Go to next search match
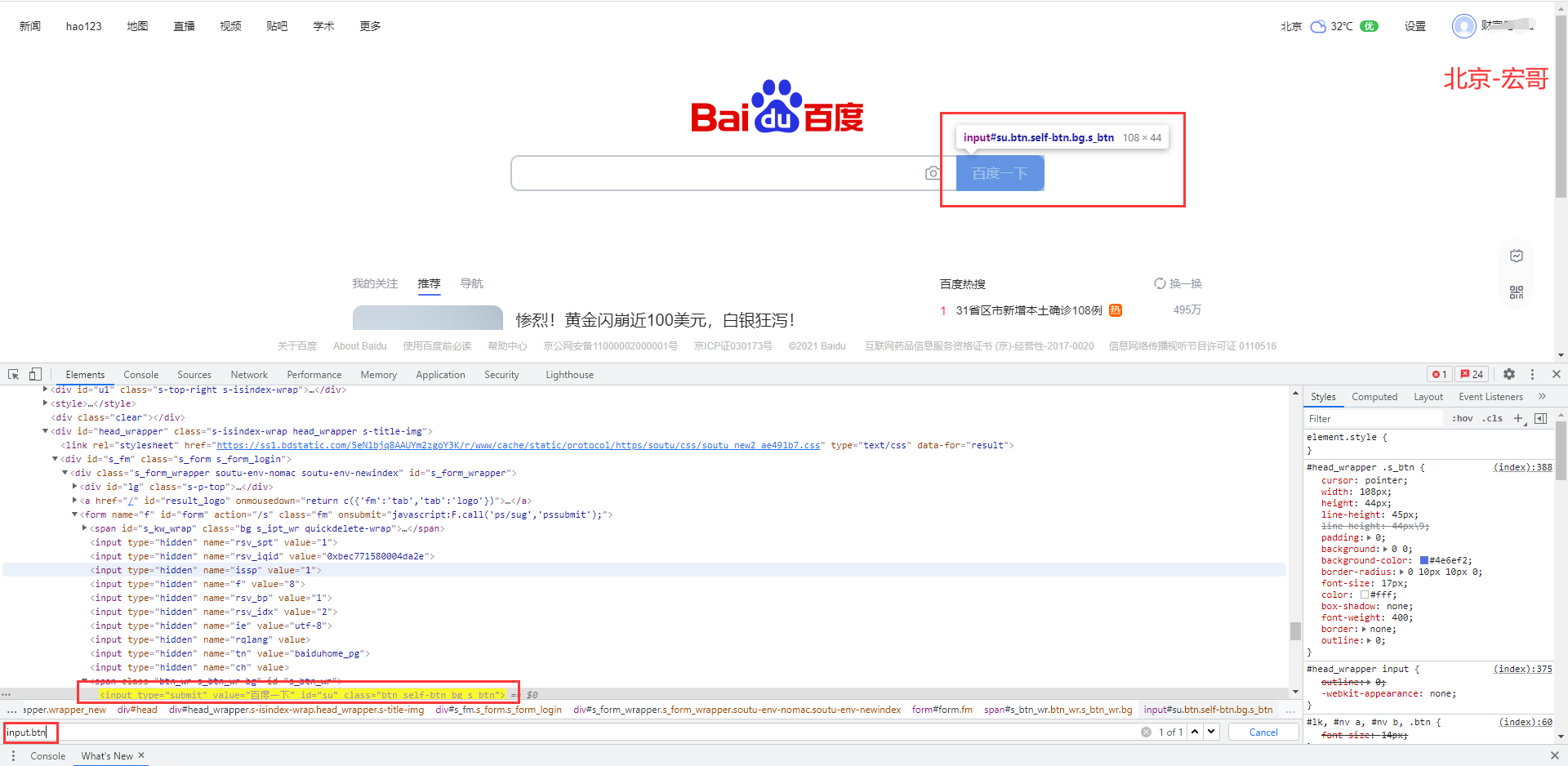 pos(1211,732)
